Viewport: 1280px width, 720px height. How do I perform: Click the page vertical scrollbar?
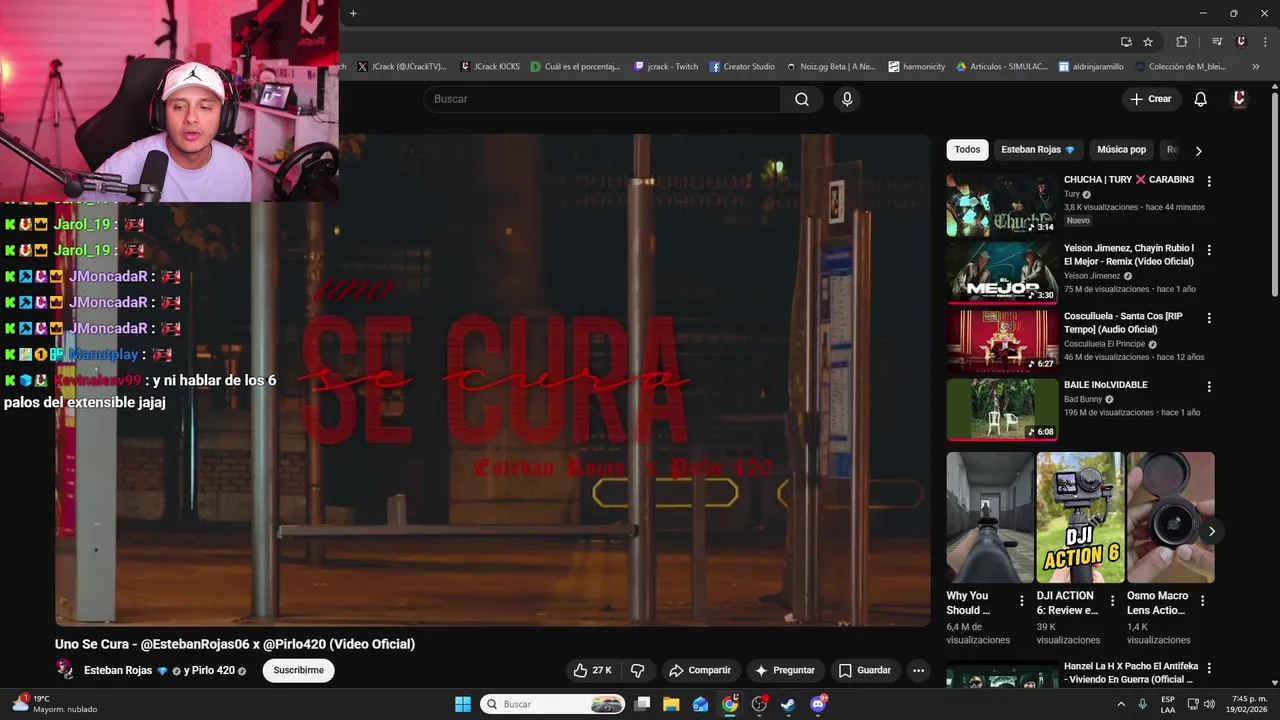tap(1274, 195)
